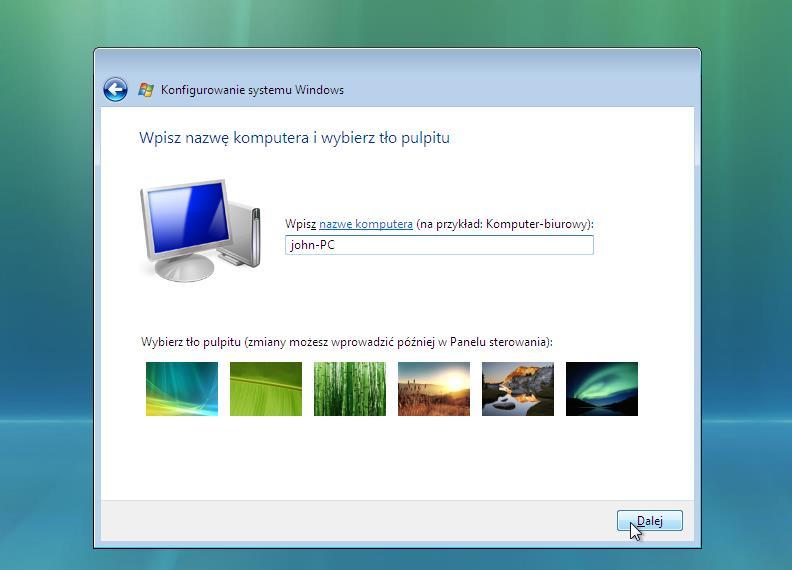Click heading "Wpisz nazwę komputera i wybierz tło pulpitu"

(x=294, y=137)
